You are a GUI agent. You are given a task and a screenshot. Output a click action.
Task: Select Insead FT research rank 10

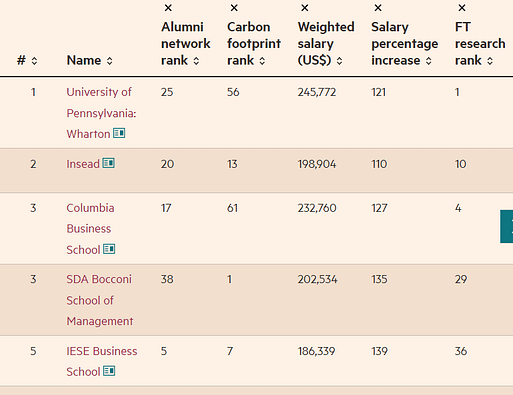tap(461, 164)
